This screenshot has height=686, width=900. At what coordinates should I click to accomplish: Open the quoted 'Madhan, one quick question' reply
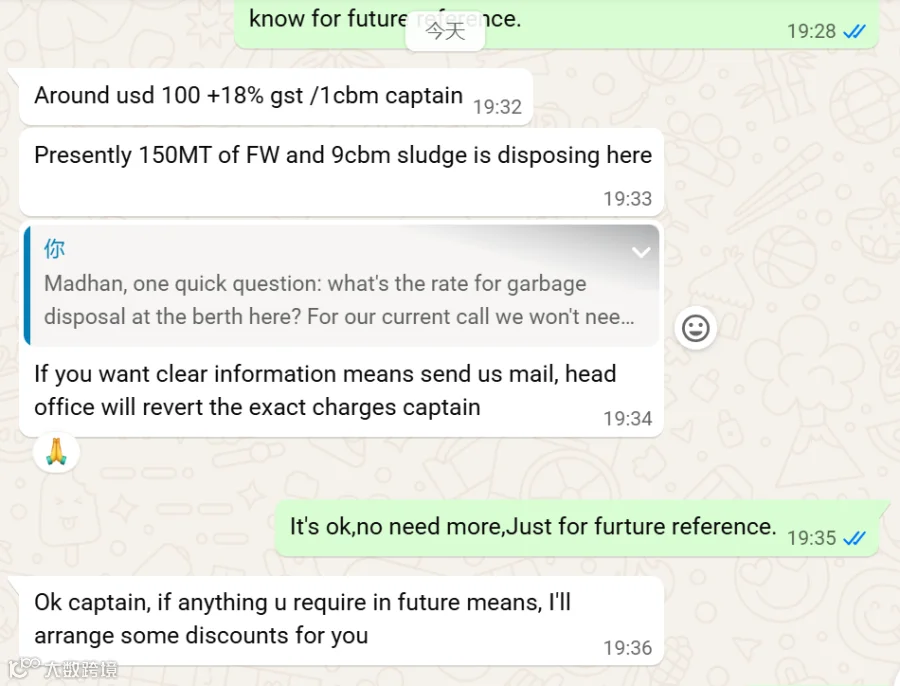coord(342,285)
